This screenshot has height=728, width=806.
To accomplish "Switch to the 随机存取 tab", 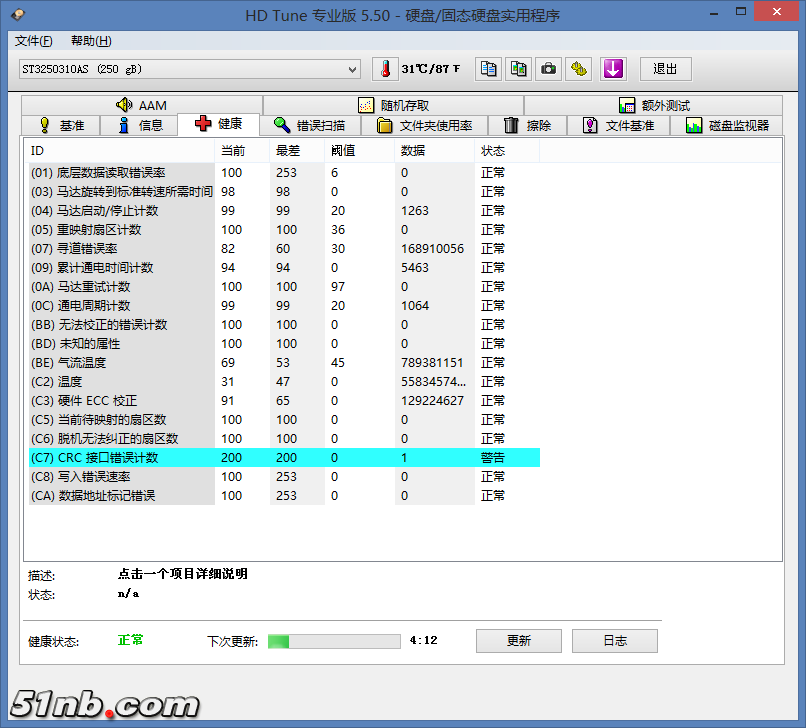I will coord(393,105).
